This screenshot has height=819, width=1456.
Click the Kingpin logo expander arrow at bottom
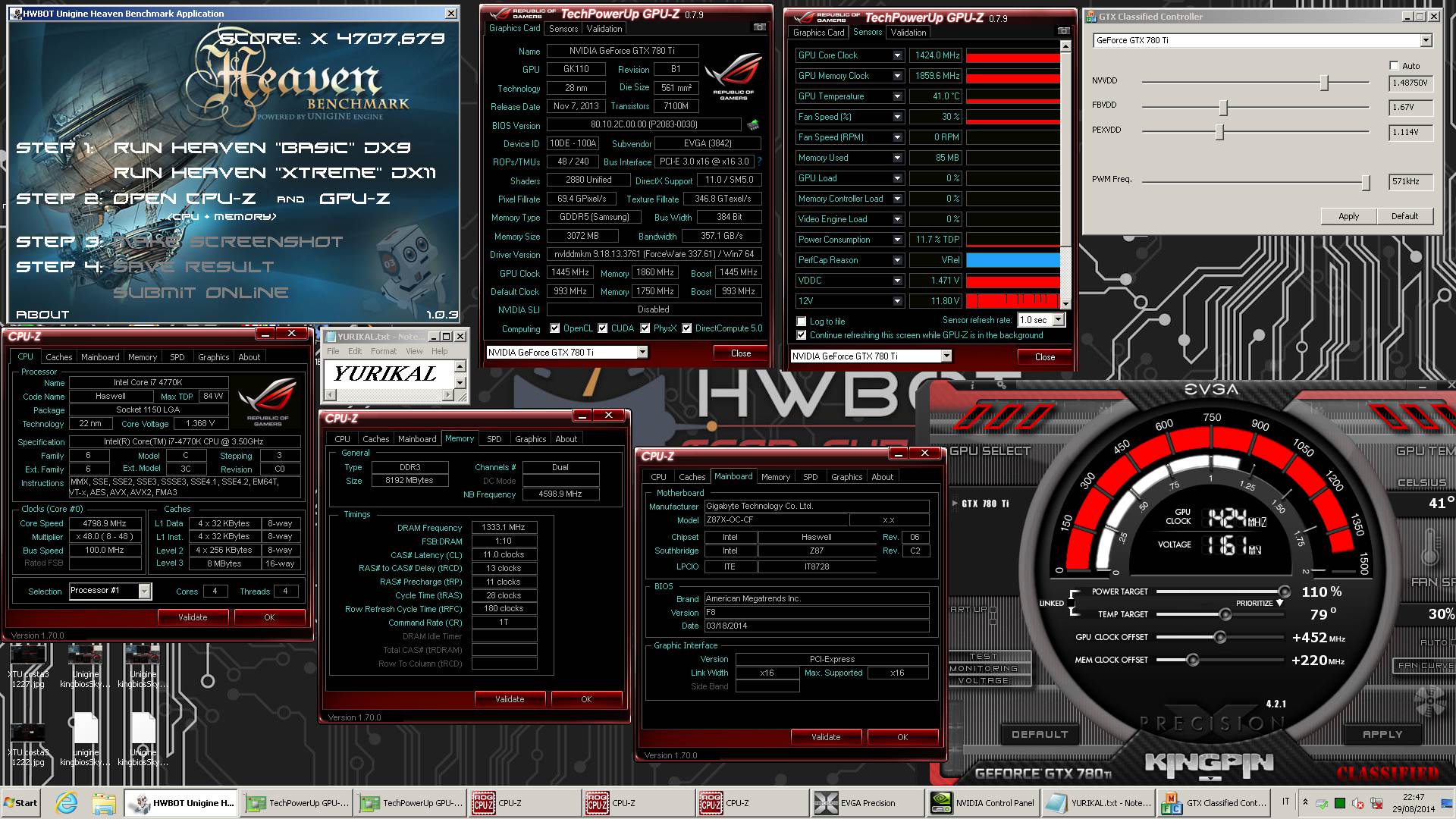click(1210, 779)
